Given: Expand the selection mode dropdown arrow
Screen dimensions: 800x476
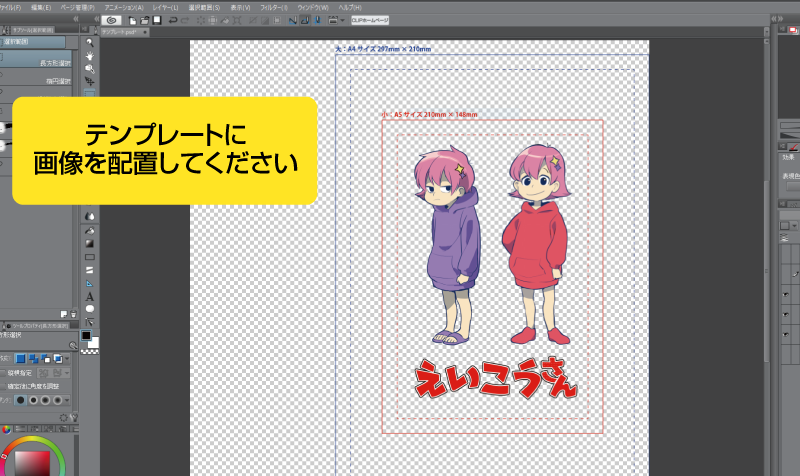Looking at the screenshot, I should [x=67, y=359].
